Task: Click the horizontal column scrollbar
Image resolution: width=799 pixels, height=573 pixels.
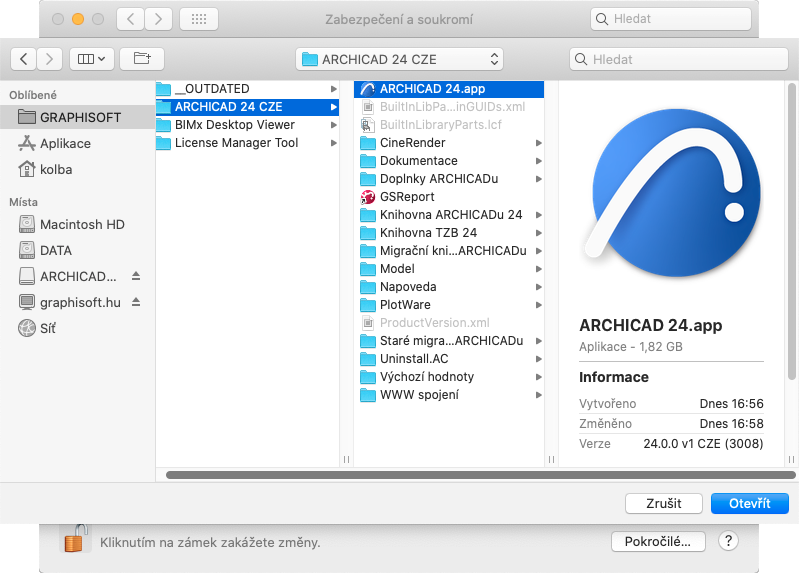Action: [x=481, y=475]
